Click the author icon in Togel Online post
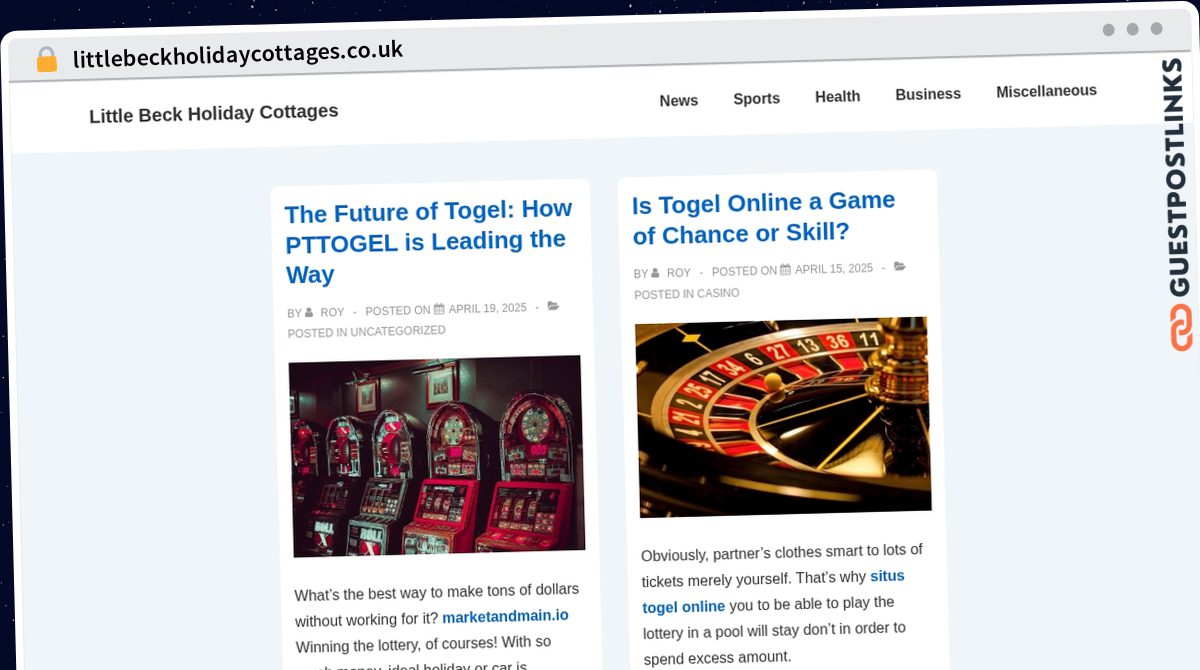Image resolution: width=1200 pixels, height=670 pixels. click(x=655, y=273)
